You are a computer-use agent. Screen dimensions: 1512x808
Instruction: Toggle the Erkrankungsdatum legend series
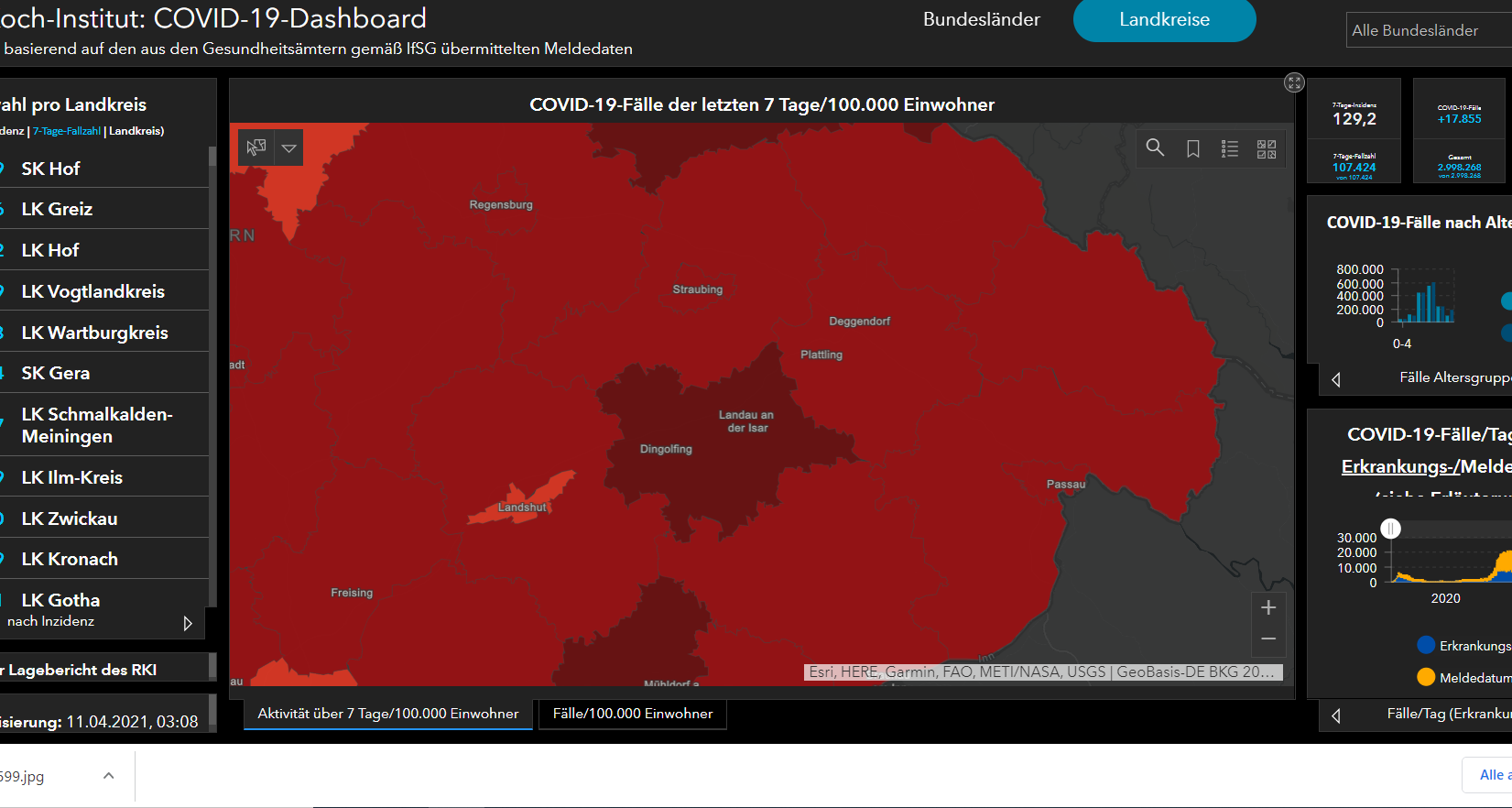coord(1426,645)
